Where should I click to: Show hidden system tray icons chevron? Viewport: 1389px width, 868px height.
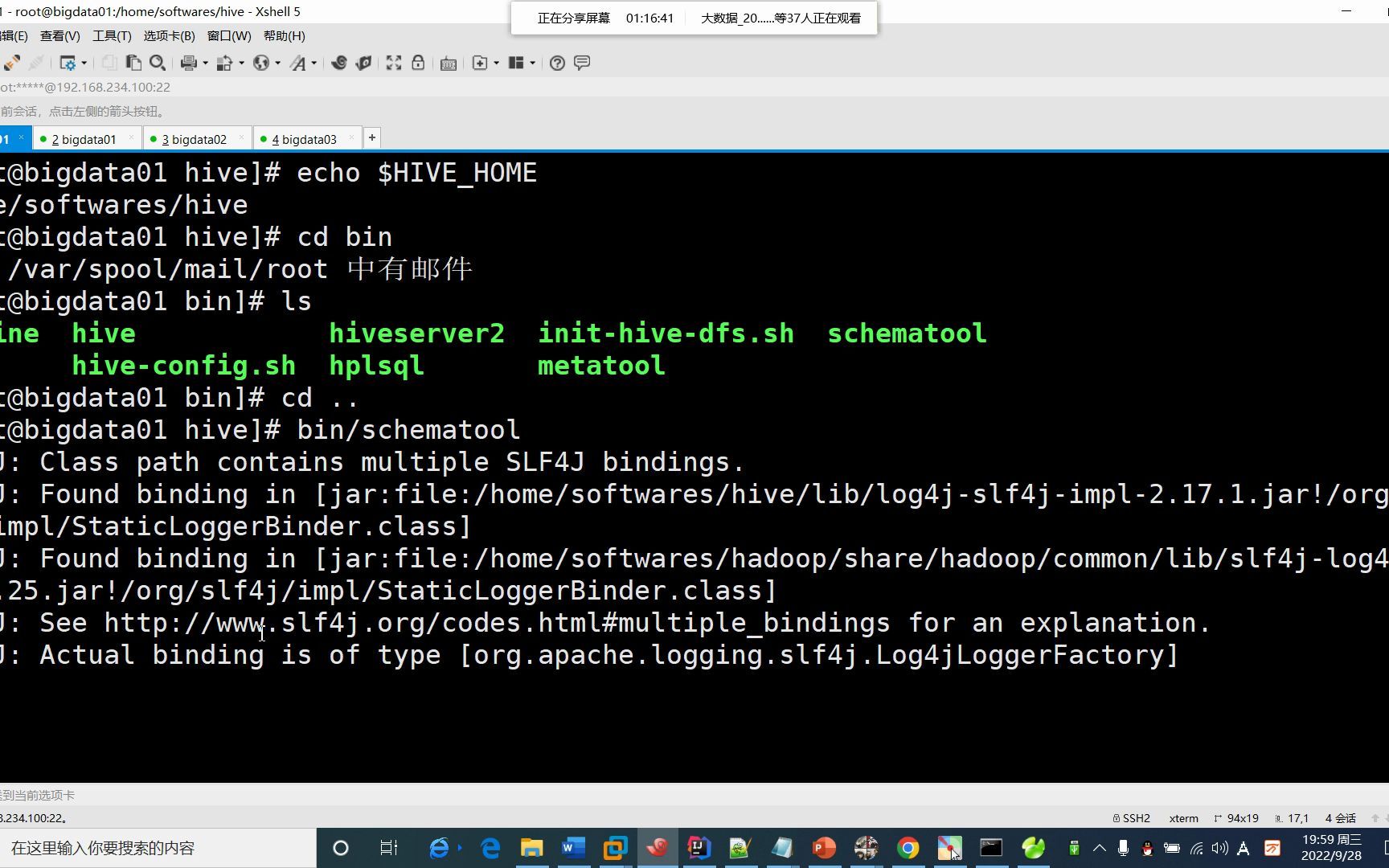(1099, 848)
